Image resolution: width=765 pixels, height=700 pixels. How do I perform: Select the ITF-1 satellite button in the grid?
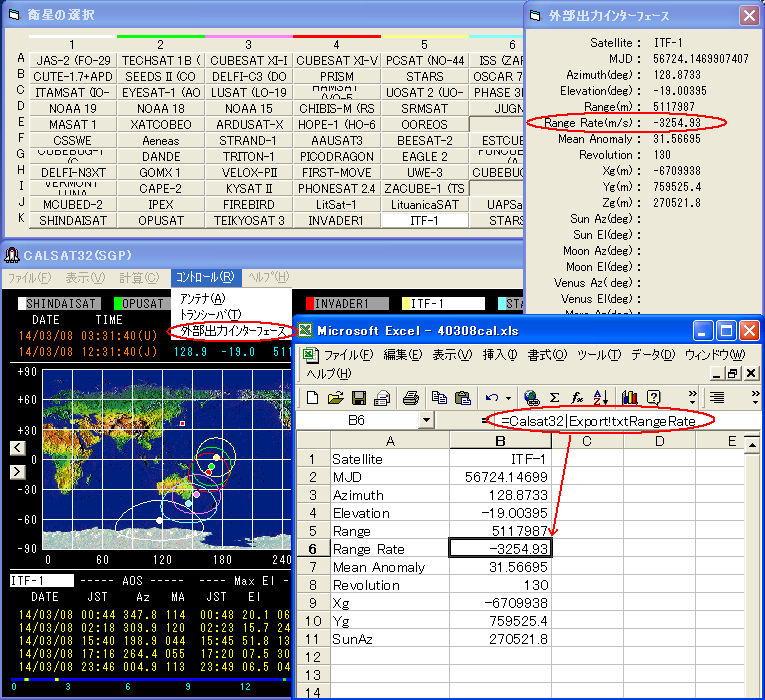point(424,220)
